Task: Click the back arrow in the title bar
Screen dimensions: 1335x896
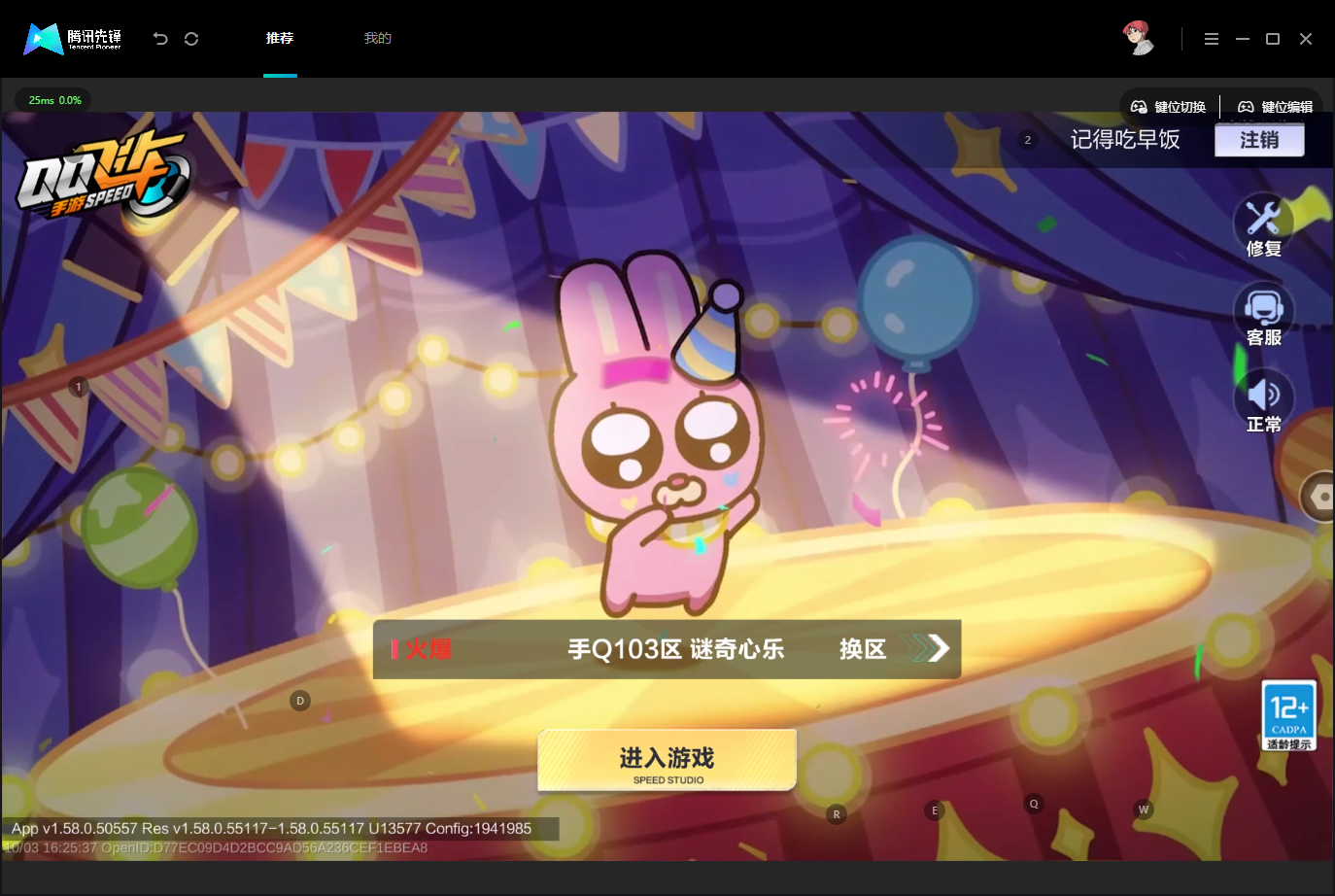Action: point(160,39)
